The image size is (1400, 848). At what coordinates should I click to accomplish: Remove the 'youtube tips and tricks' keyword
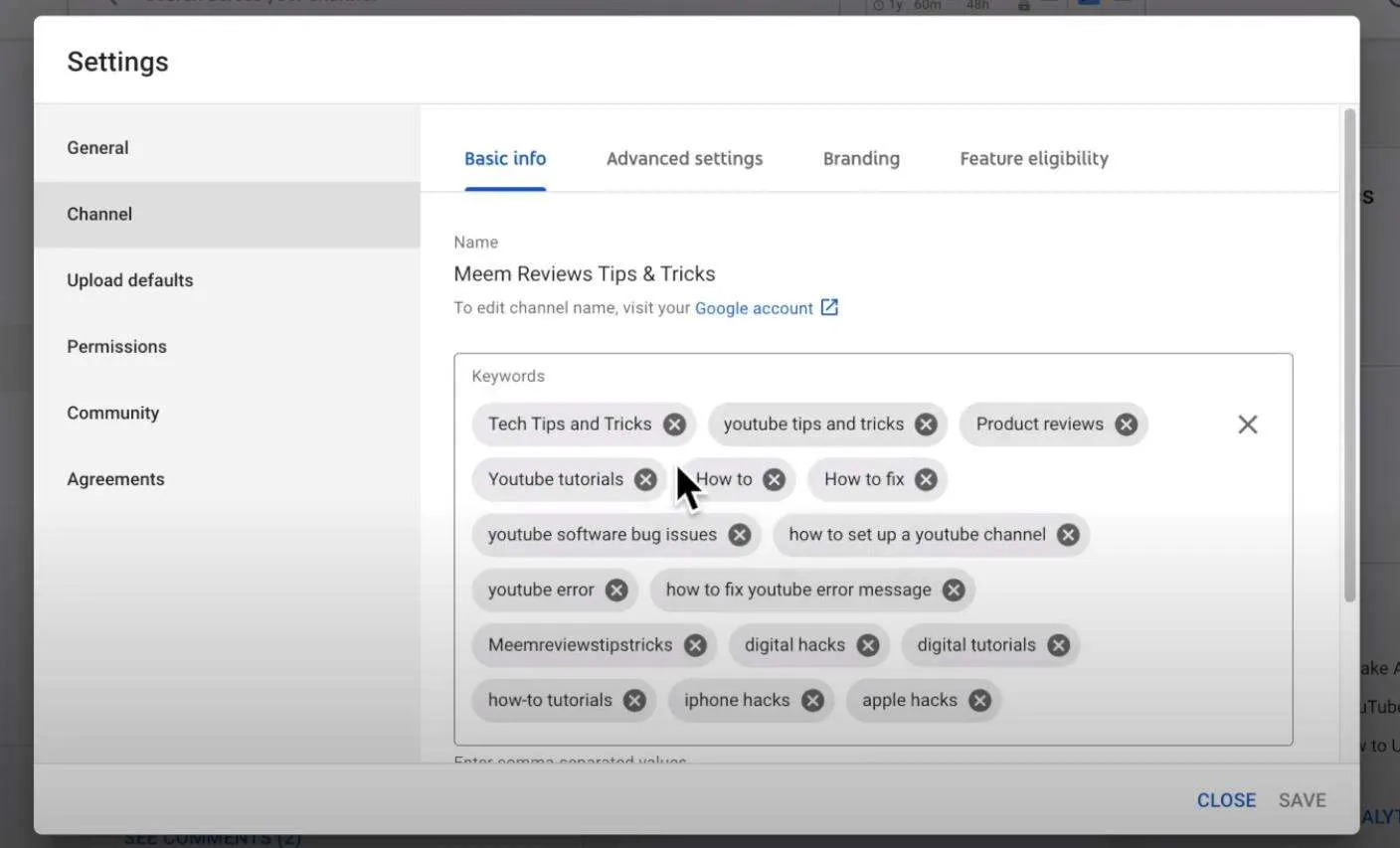click(x=926, y=424)
